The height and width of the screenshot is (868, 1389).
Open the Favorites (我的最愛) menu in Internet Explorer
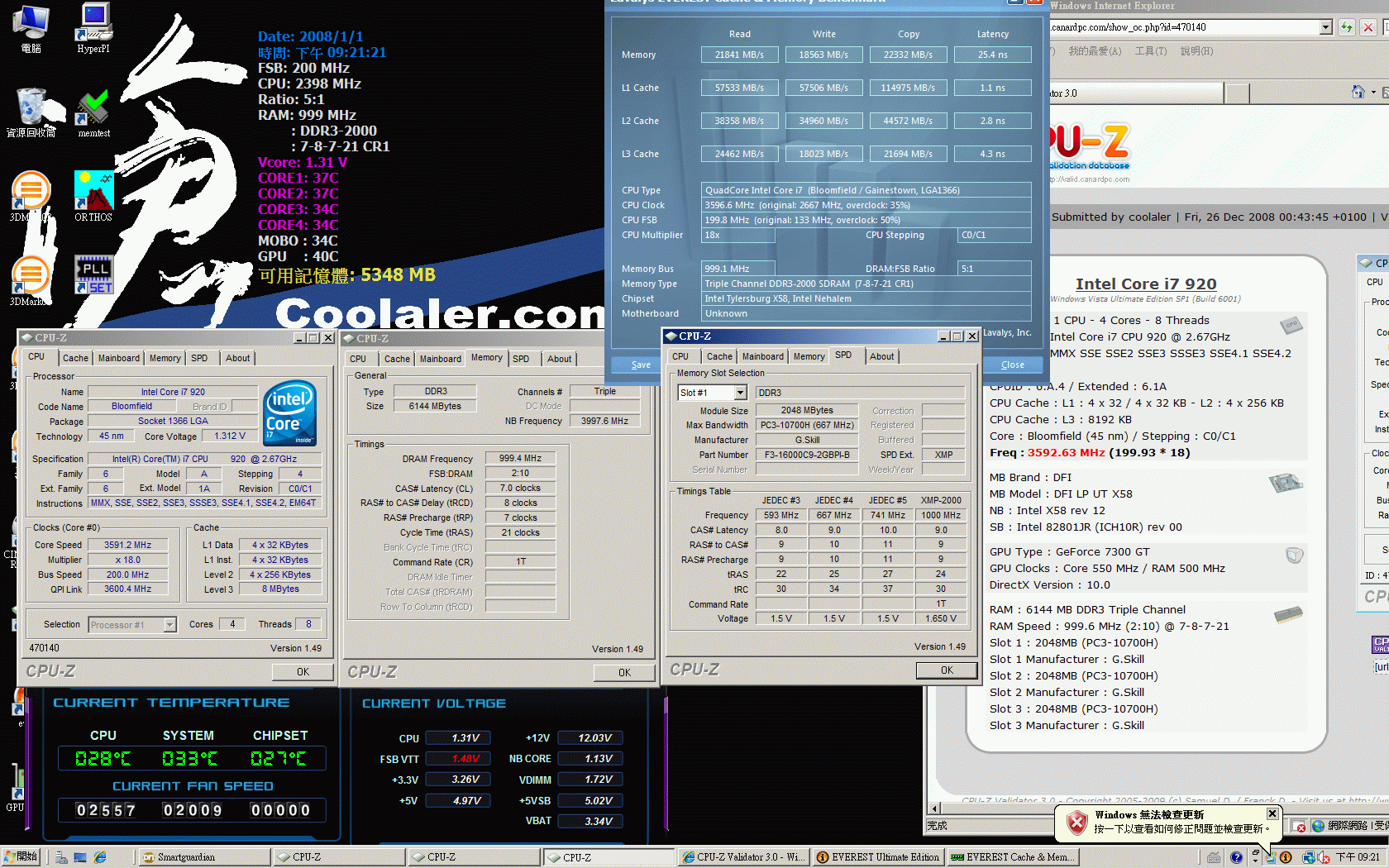[x=1095, y=51]
